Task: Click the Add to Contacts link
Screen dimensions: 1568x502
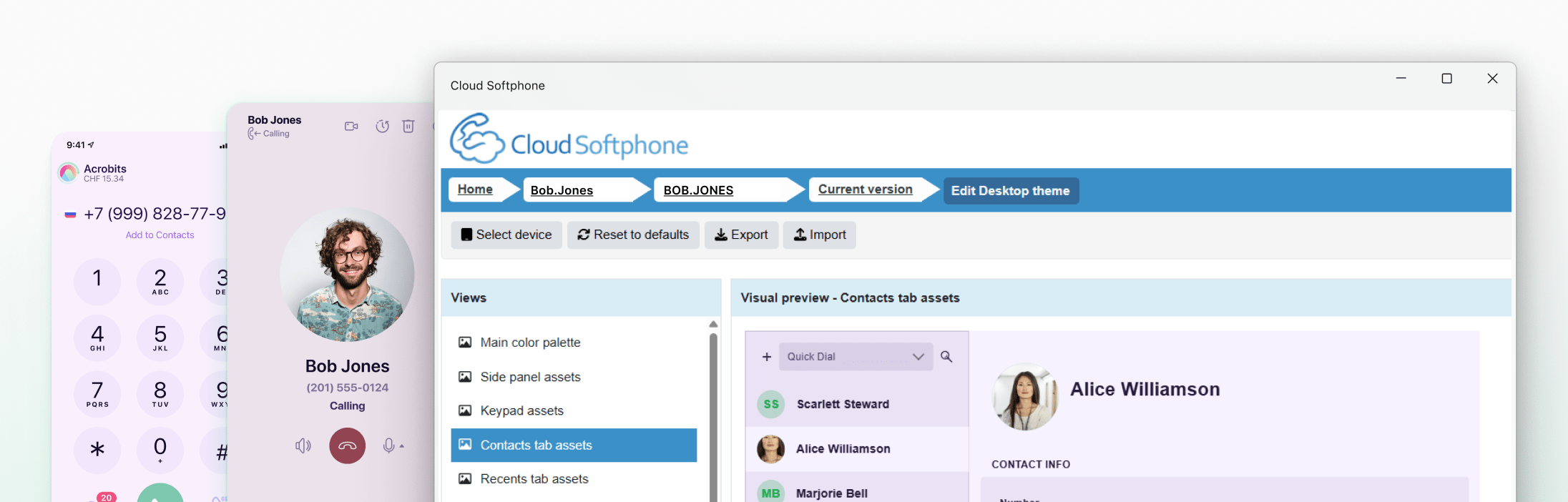Action: click(x=160, y=235)
